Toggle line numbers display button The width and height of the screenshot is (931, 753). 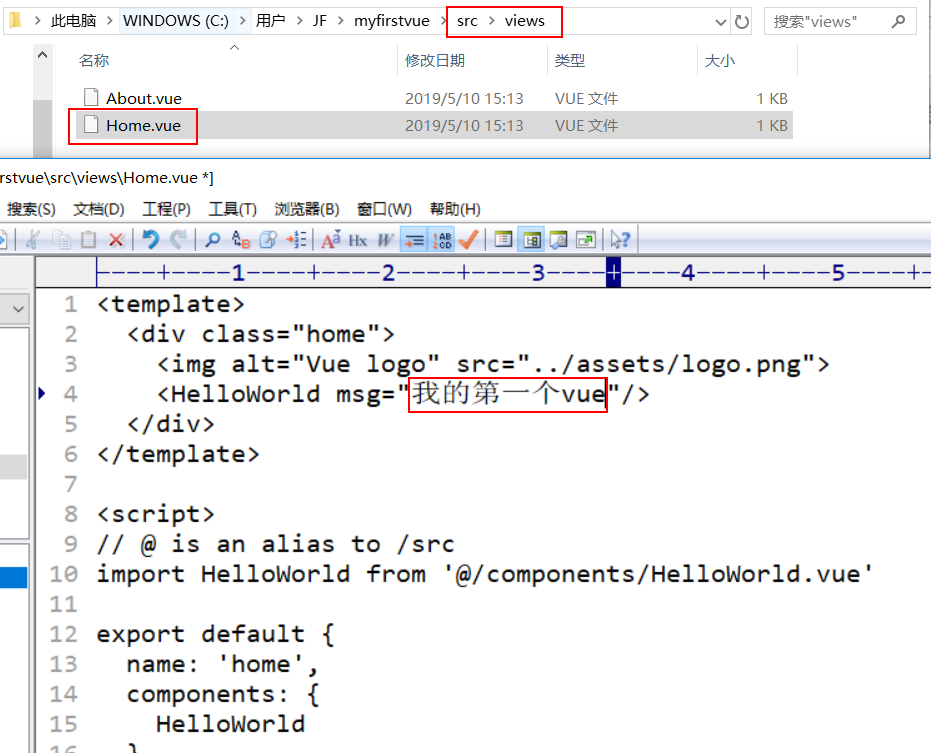pyautogui.click(x=442, y=240)
